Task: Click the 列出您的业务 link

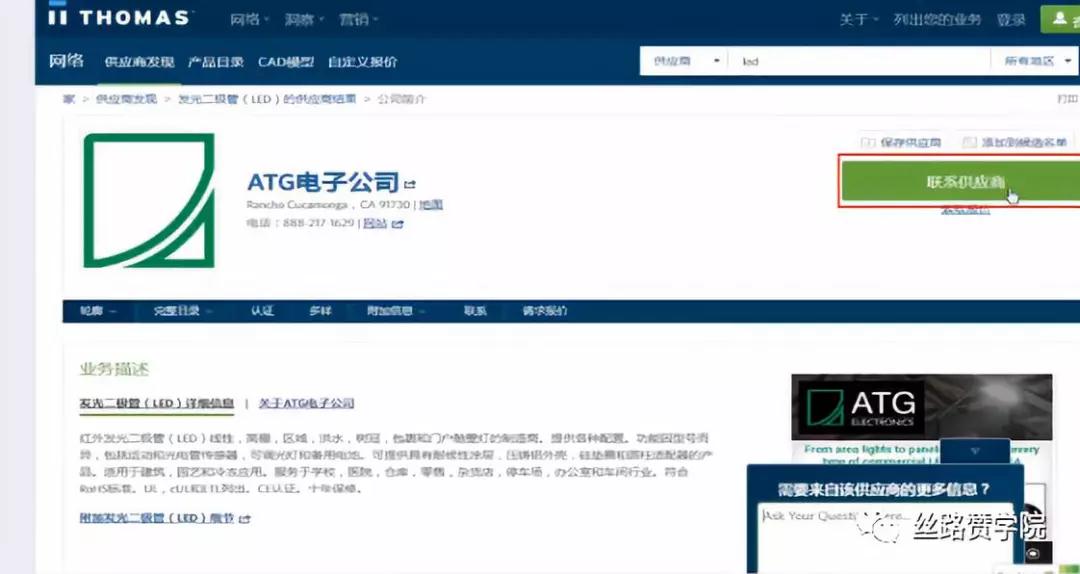Action: pyautogui.click(x=937, y=19)
